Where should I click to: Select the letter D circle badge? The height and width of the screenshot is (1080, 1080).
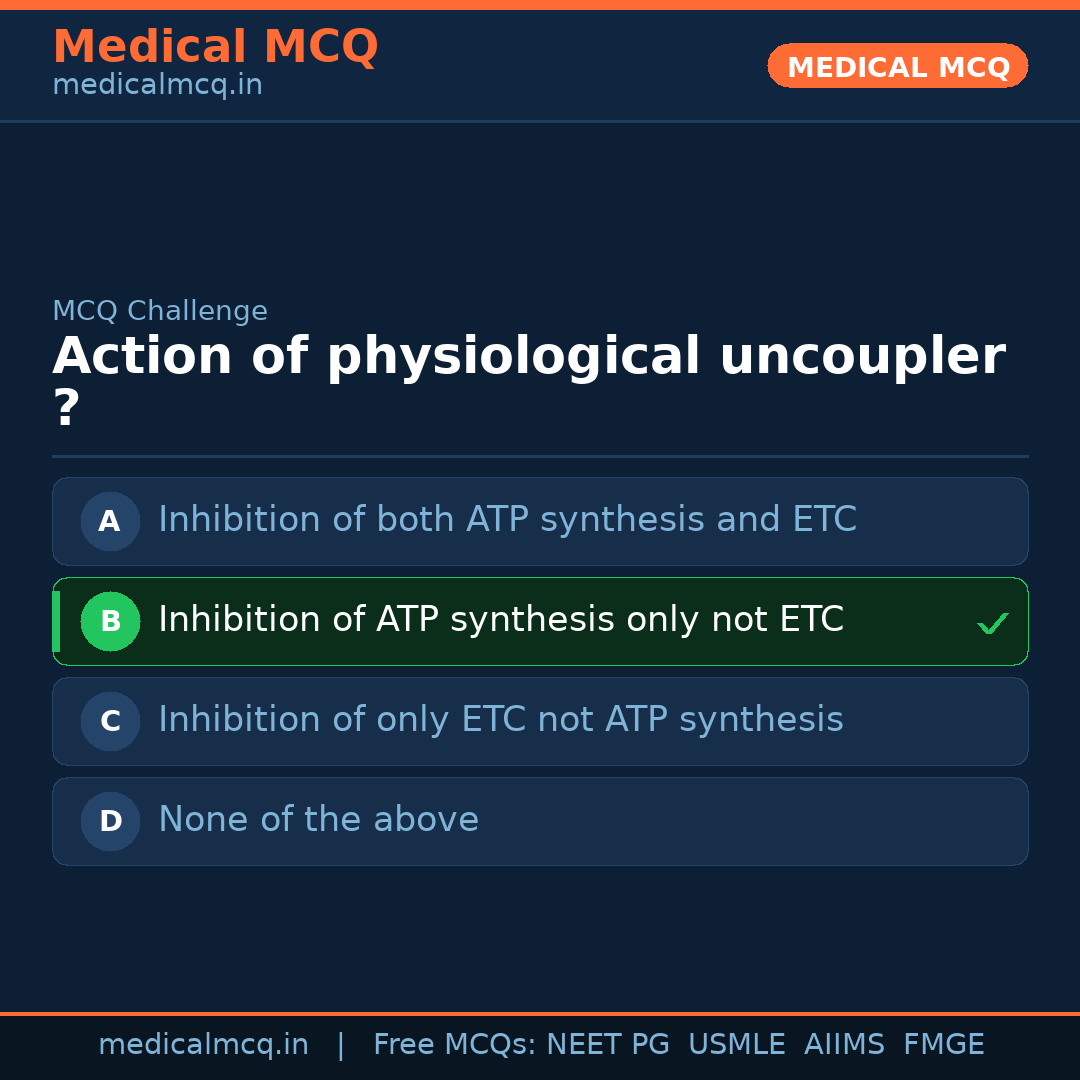110,821
